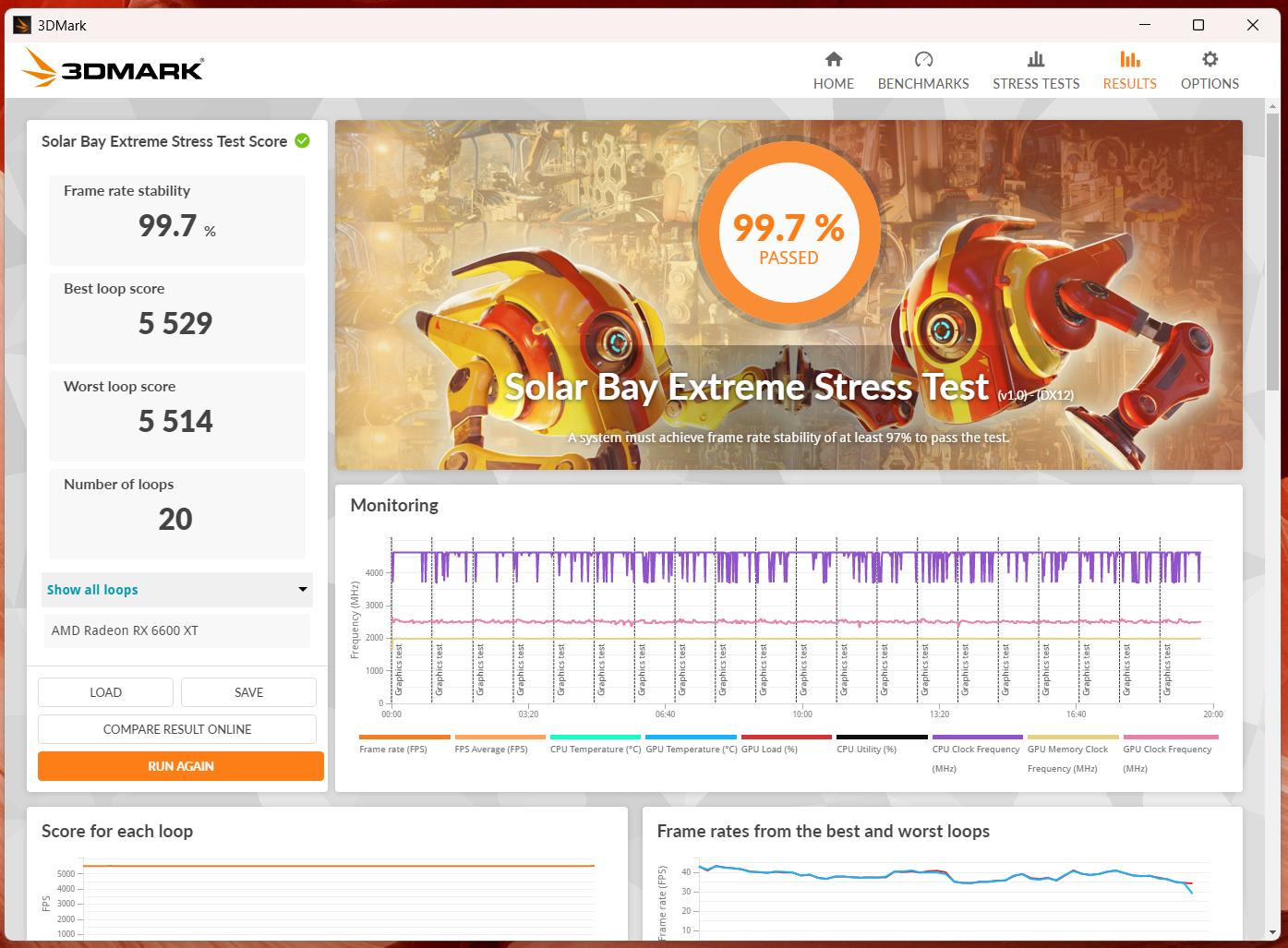
Task: Click Frame rates from best and worst loops heading
Action: 823,831
